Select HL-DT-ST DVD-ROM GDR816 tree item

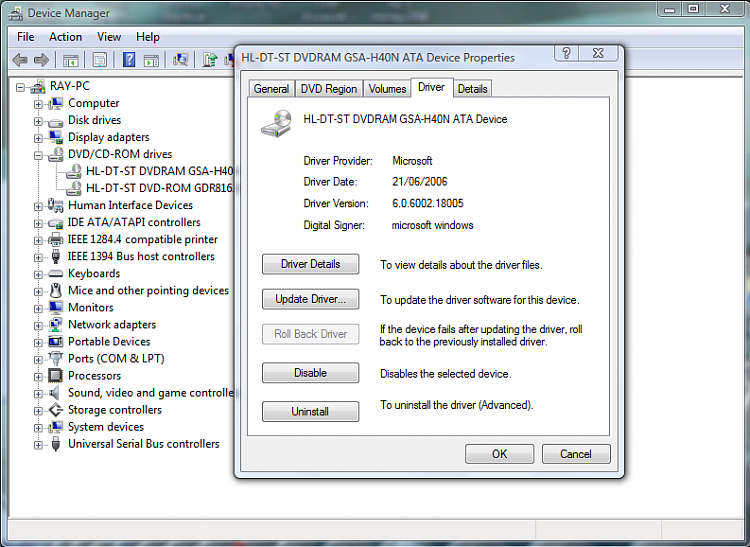160,188
